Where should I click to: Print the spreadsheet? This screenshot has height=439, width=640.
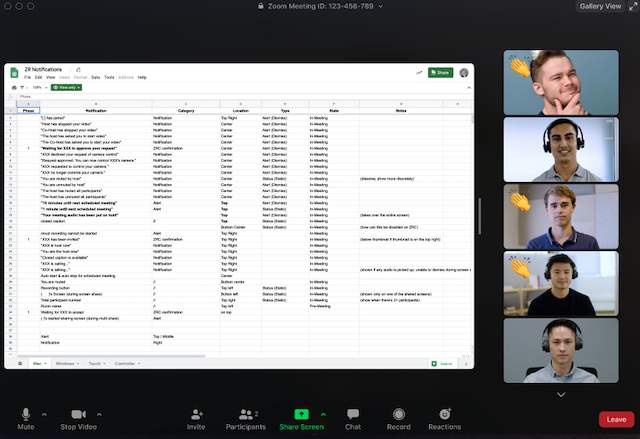(14, 88)
